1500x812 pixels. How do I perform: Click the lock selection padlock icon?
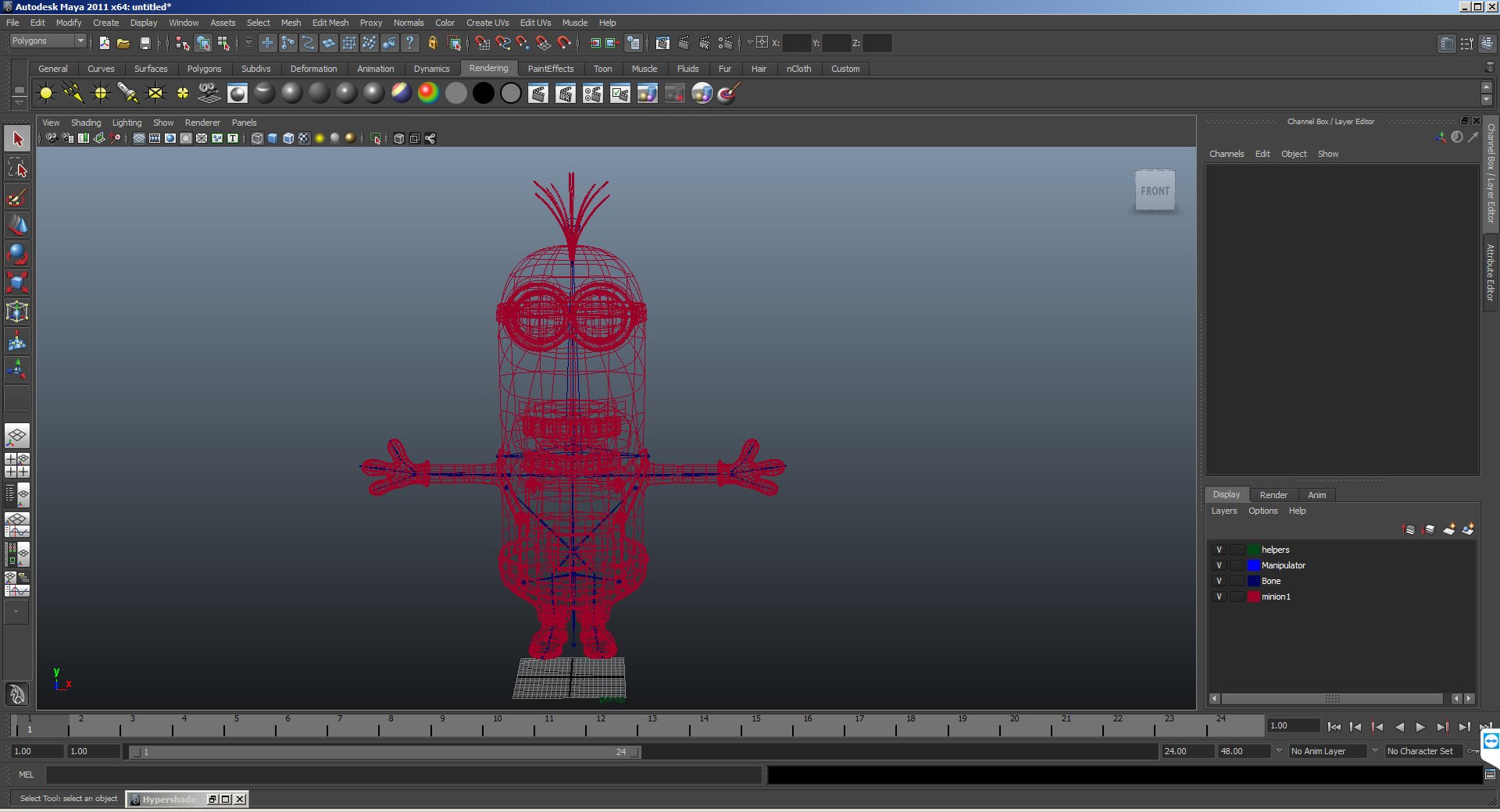point(433,43)
